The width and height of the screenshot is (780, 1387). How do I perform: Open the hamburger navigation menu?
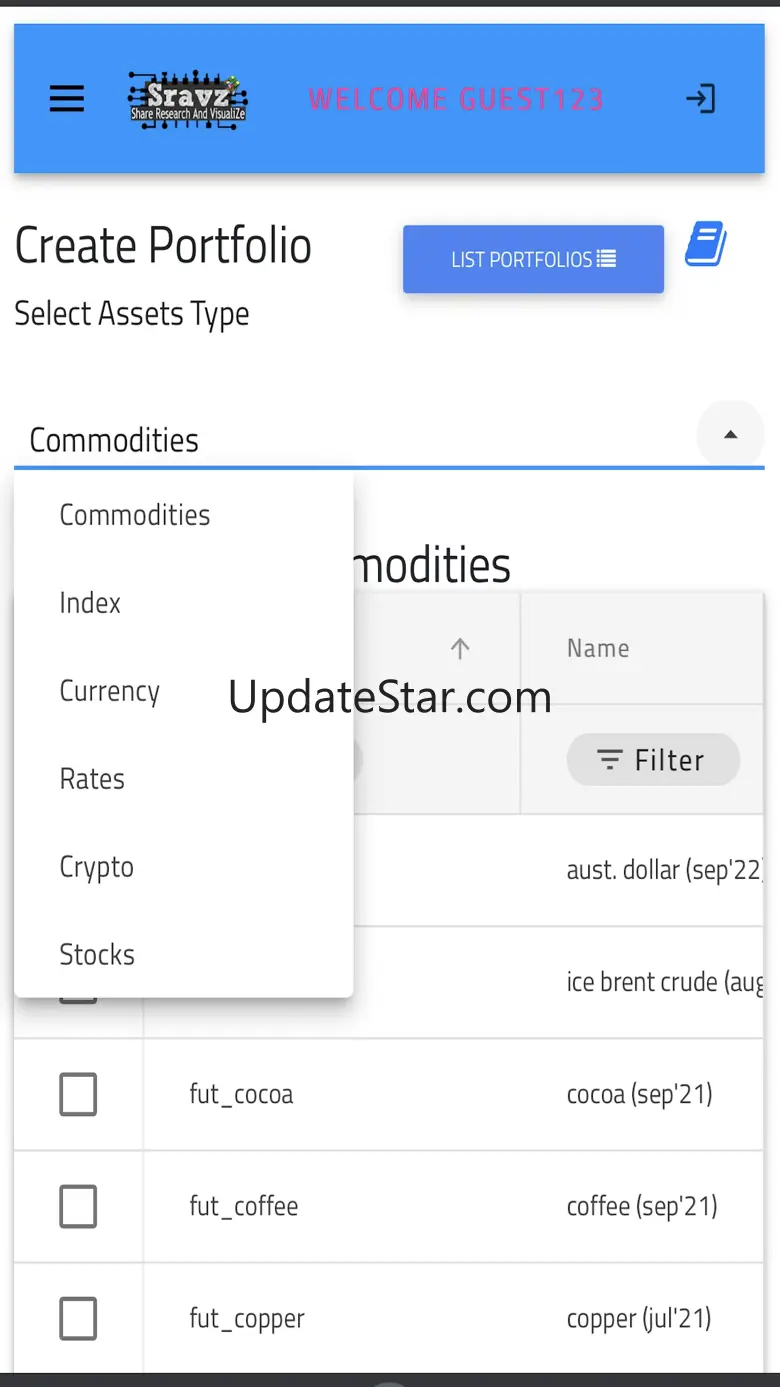coord(67,99)
